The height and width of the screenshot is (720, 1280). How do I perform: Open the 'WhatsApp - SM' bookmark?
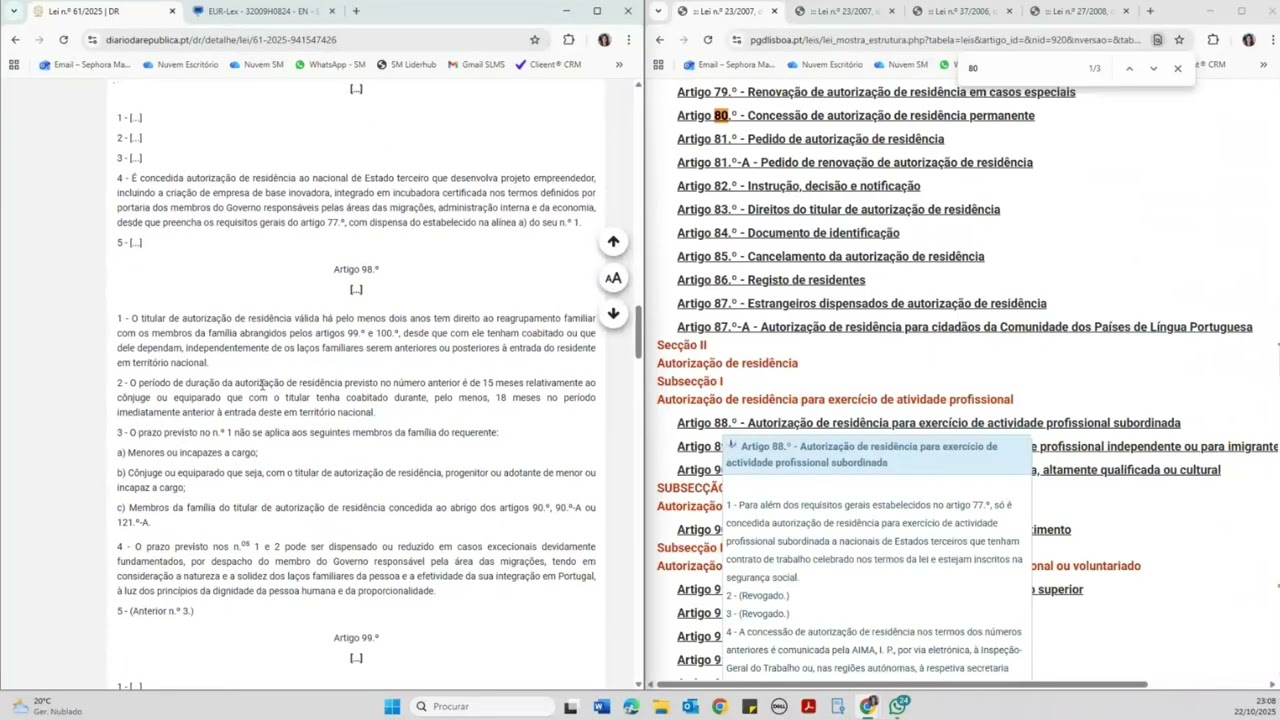pos(328,65)
